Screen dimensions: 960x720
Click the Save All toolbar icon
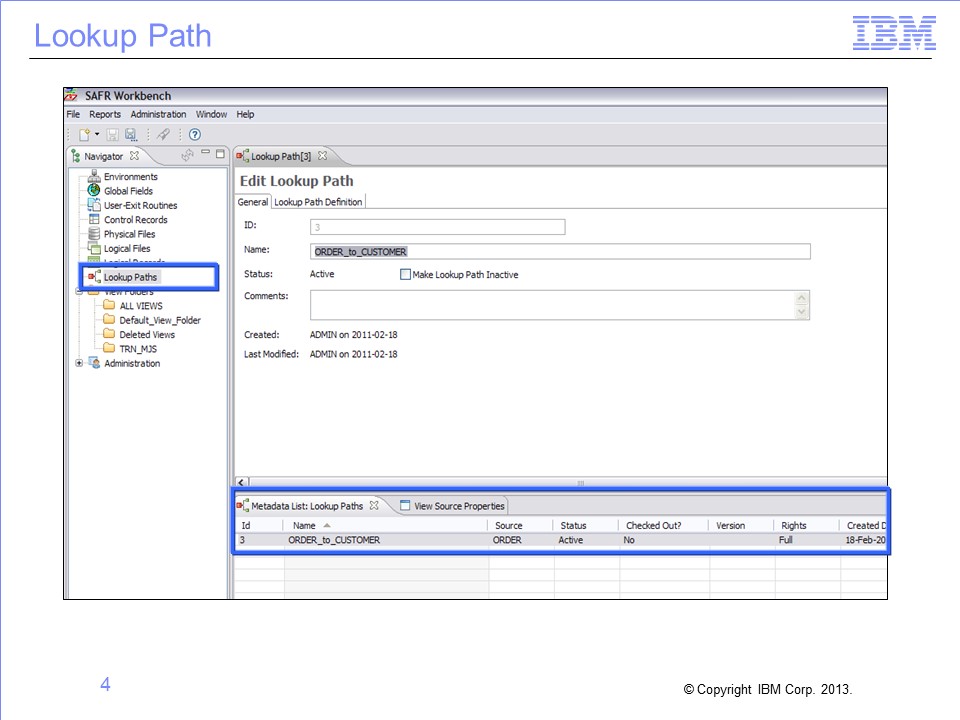point(131,135)
